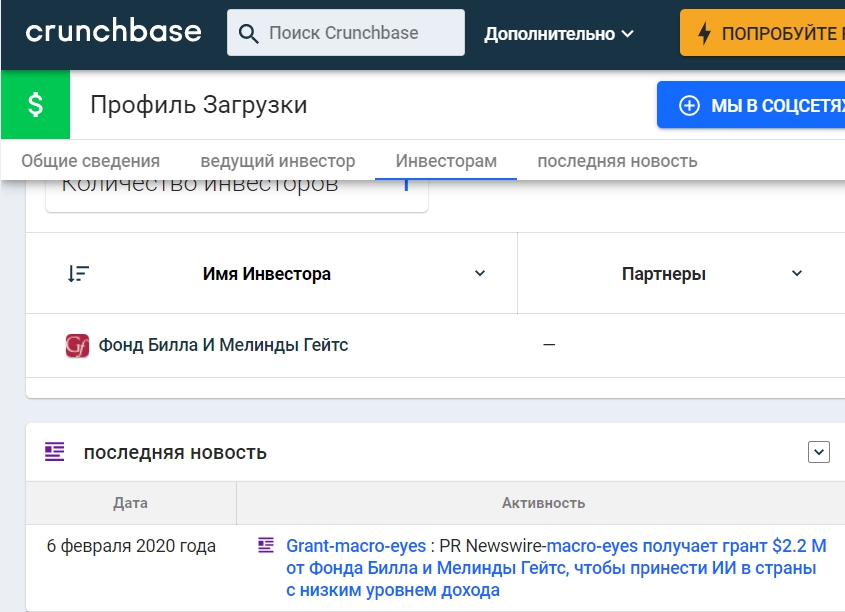Select the Инвесторам tab
The width and height of the screenshot is (845, 612).
click(x=446, y=161)
